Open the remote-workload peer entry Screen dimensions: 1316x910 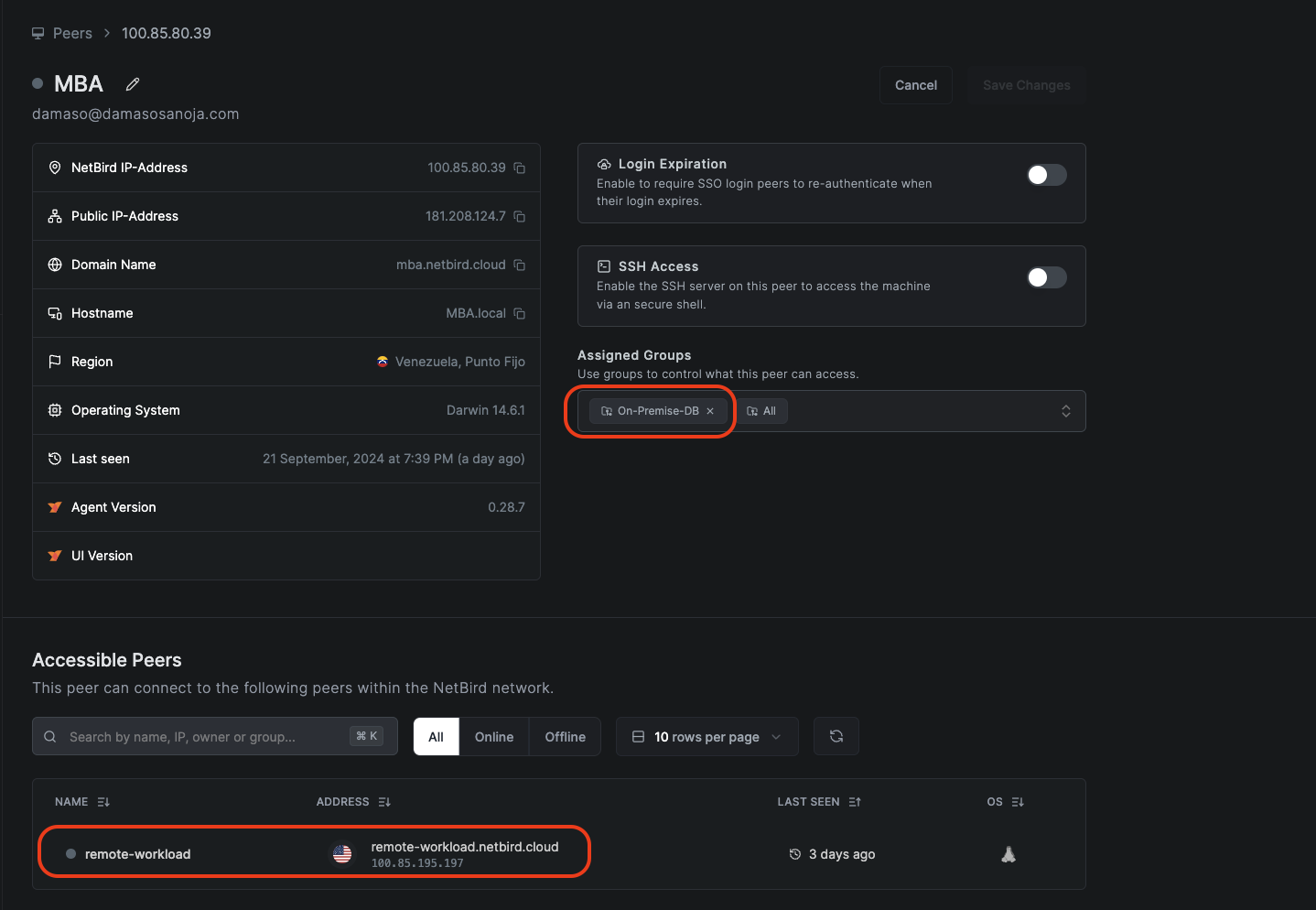(x=137, y=853)
